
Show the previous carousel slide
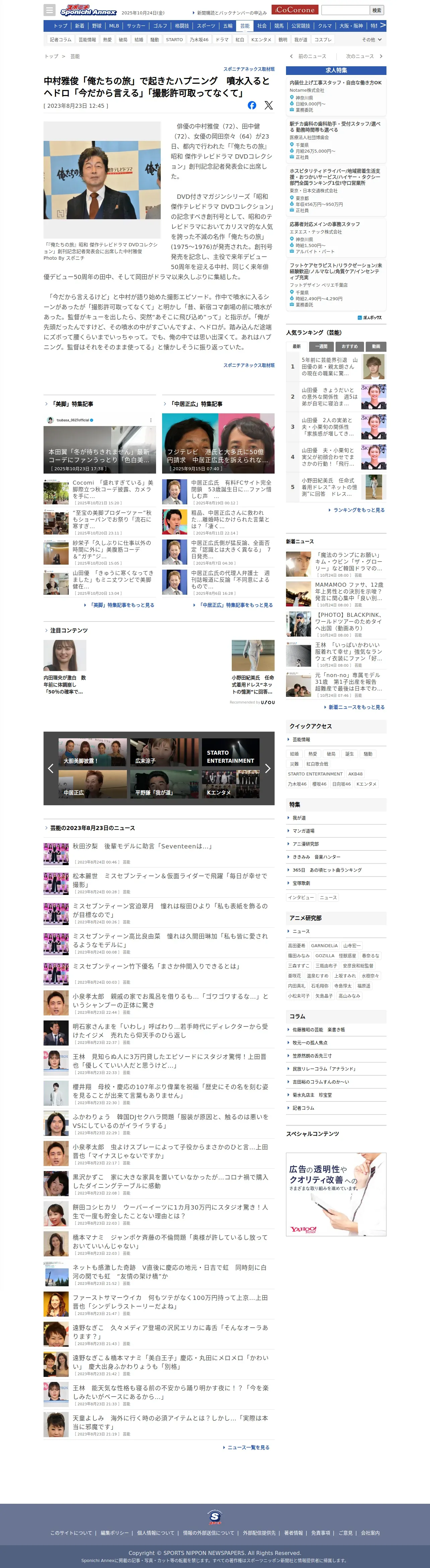tap(51, 768)
